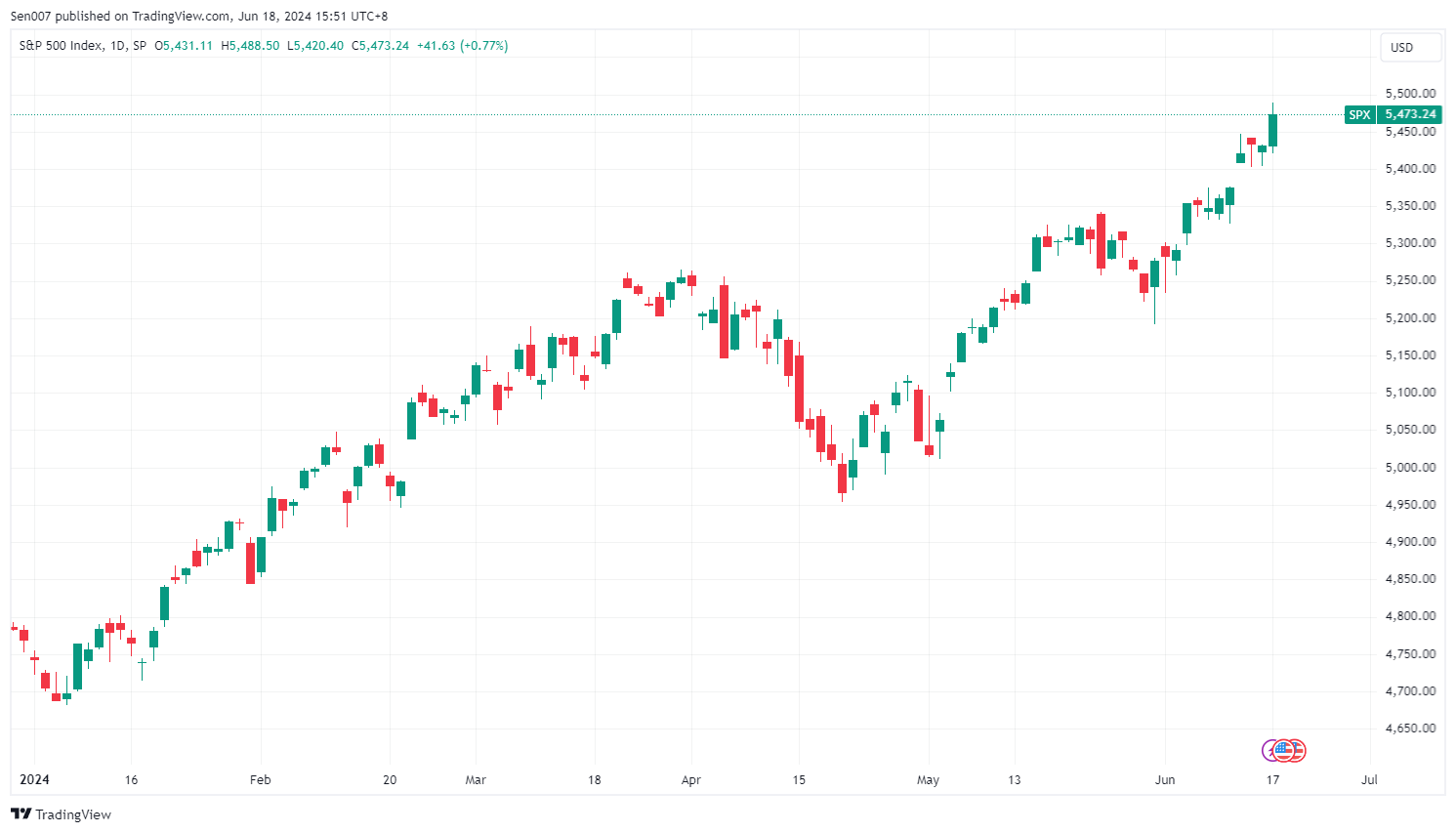Click the +41.63 (+0.77%) change value
The width and height of the screenshot is (1456, 833).
pyautogui.click(x=462, y=46)
